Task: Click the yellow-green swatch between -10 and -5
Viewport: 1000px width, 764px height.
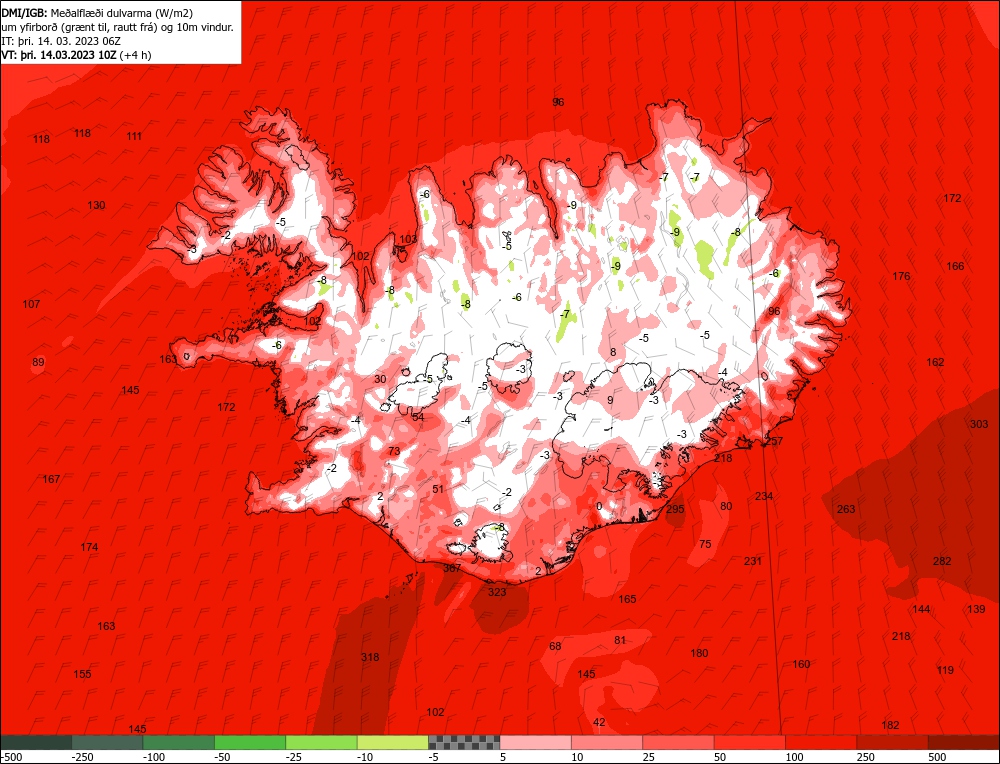Action: click(393, 742)
